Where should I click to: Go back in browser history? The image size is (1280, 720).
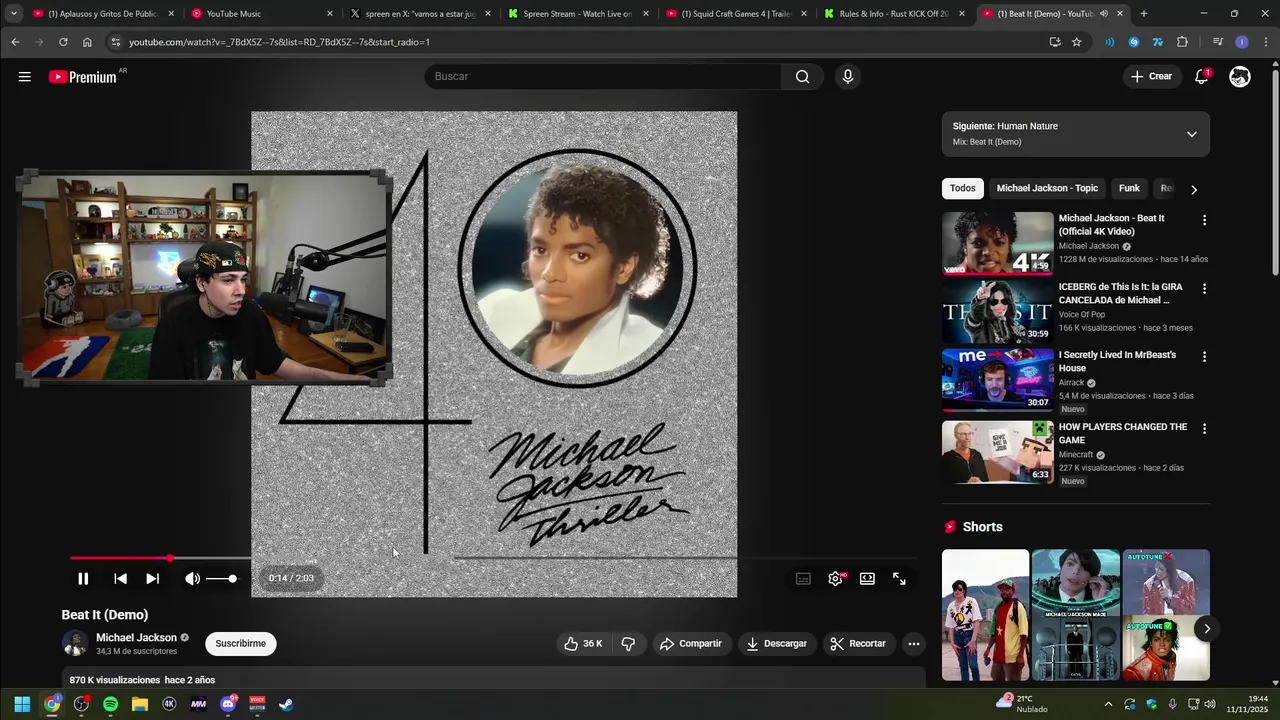tap(15, 42)
